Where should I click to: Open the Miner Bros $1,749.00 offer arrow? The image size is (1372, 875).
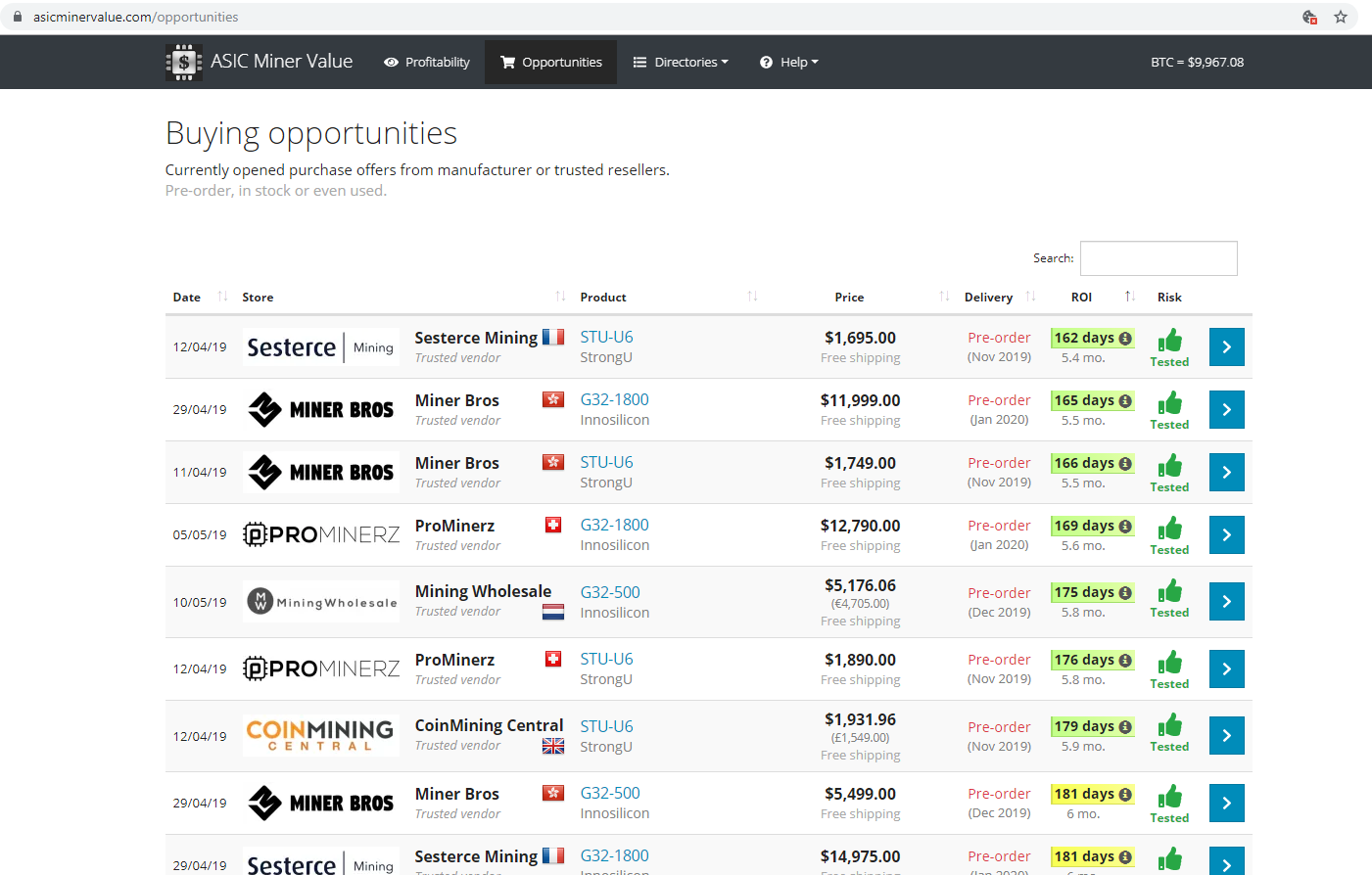click(x=1226, y=472)
